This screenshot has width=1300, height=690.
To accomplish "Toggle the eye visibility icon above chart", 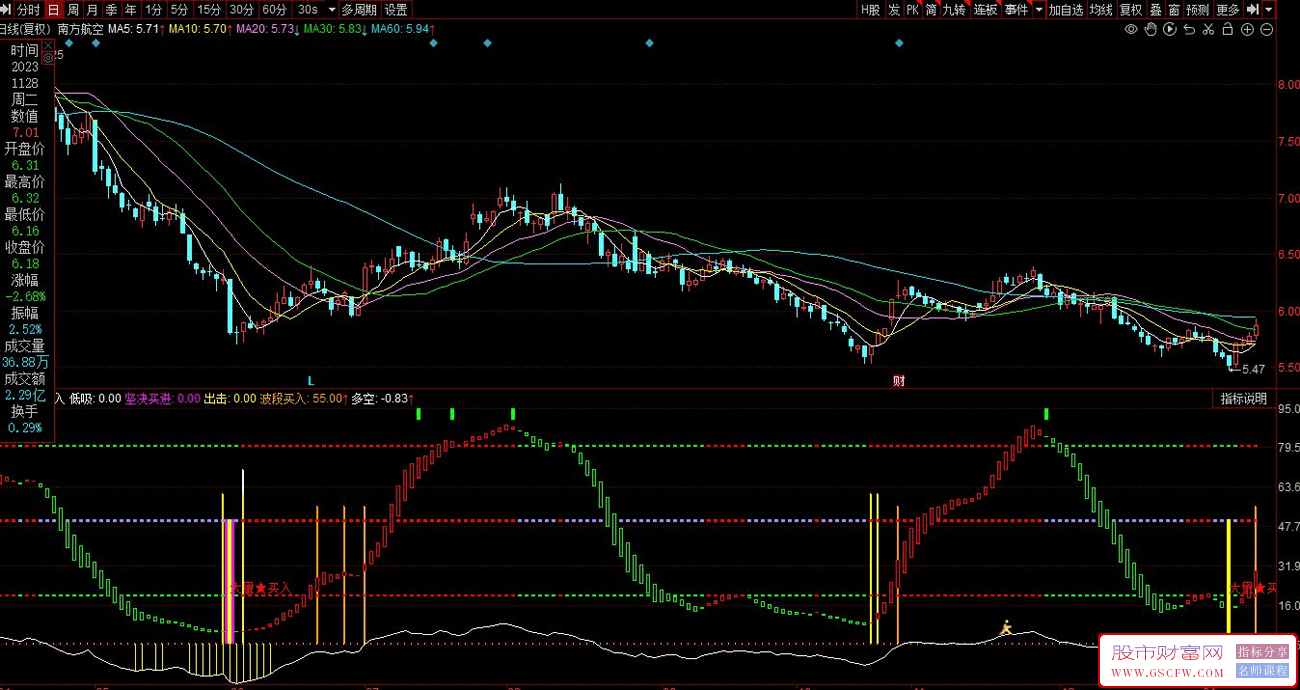I will point(1131,29).
